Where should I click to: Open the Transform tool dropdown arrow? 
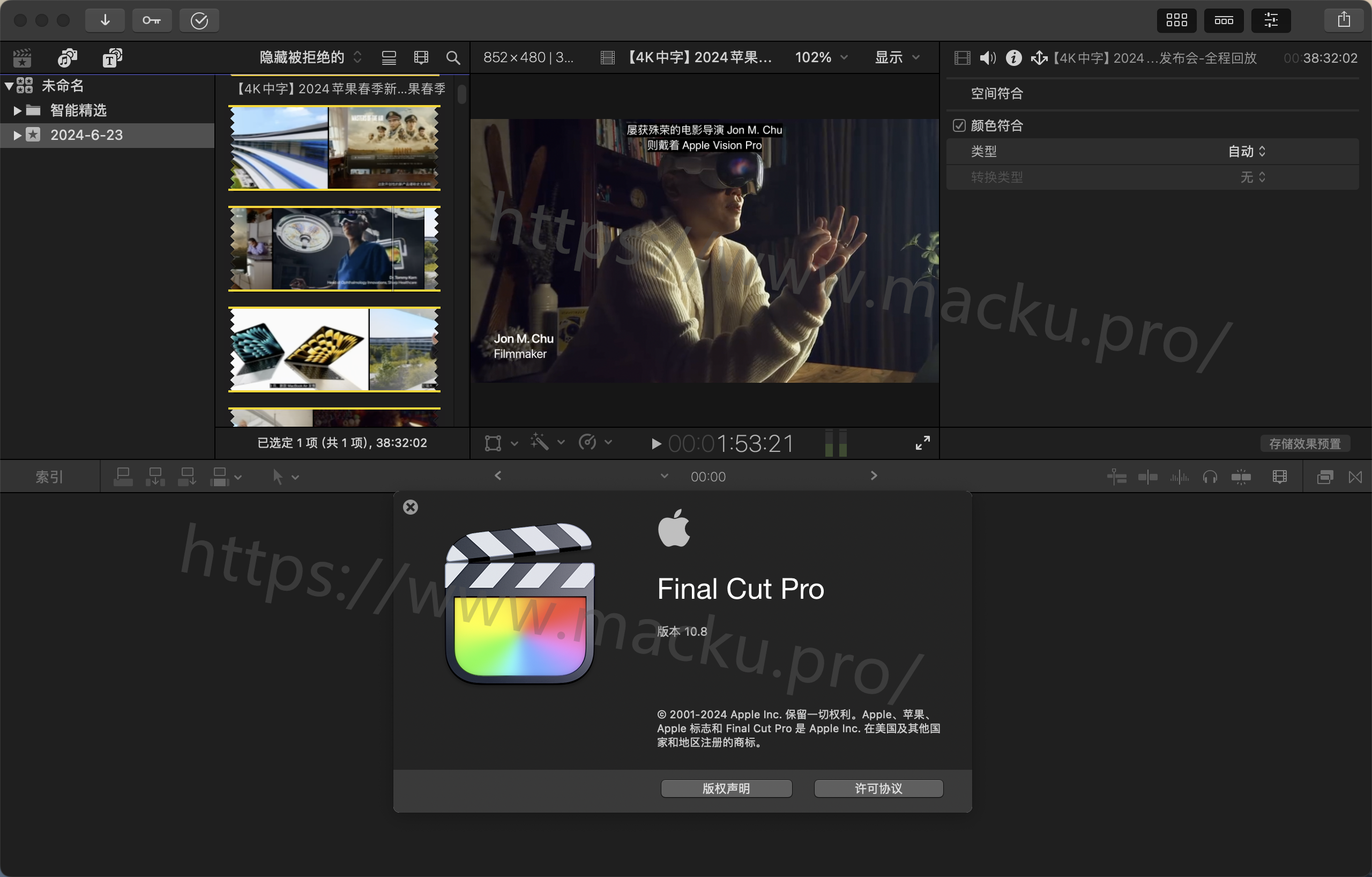point(514,443)
